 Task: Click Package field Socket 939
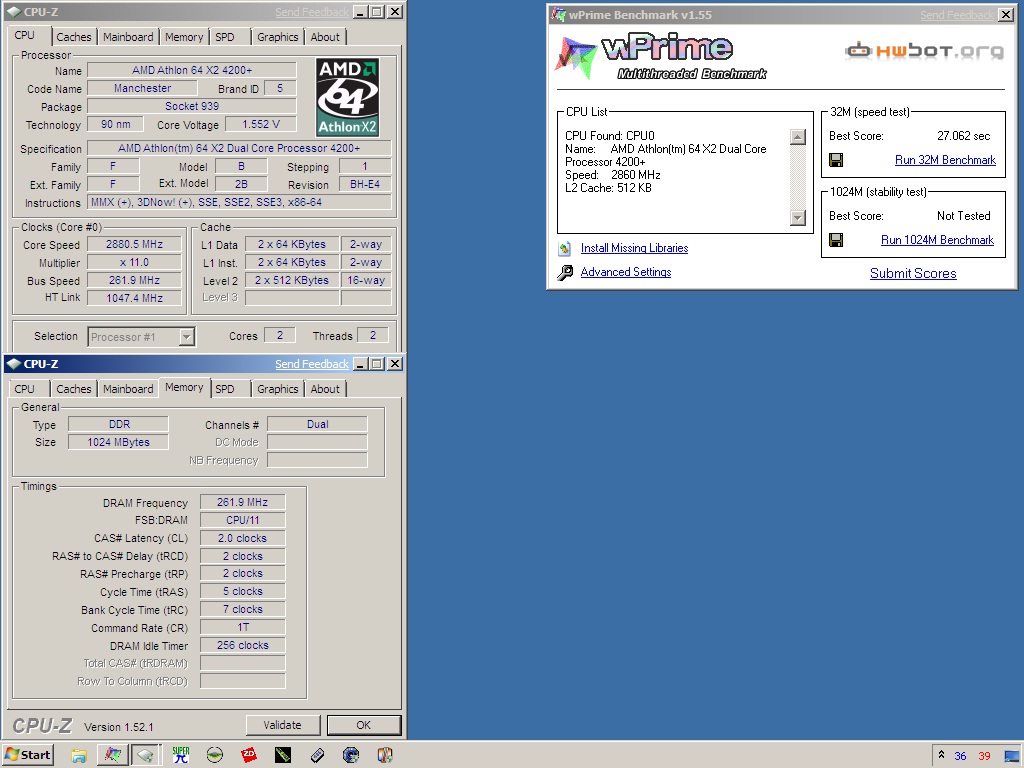coord(192,106)
